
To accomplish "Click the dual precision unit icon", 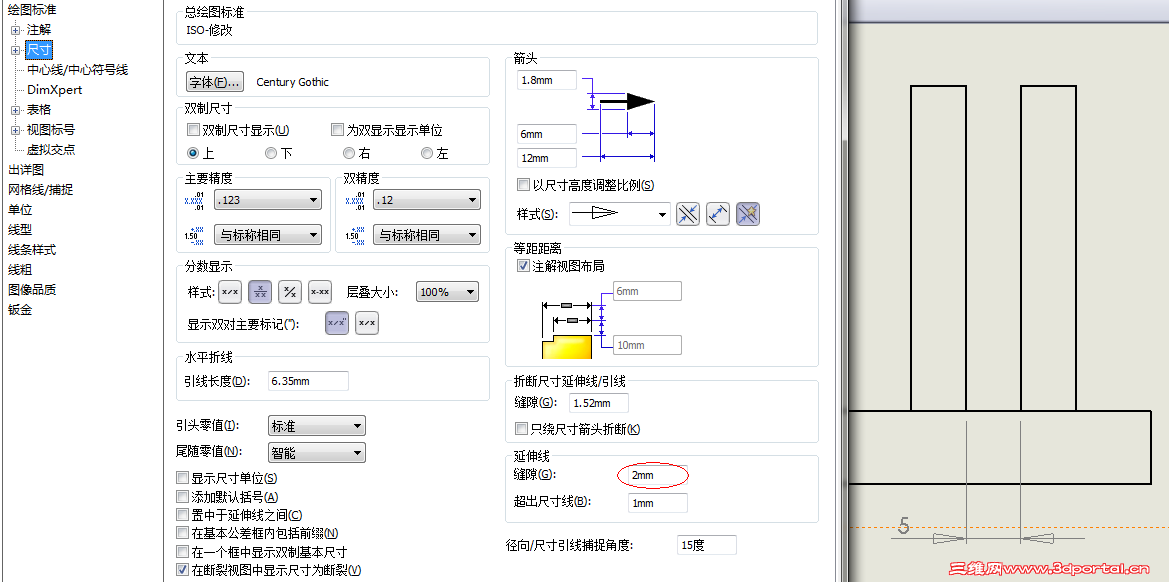I will pyautogui.click(x=355, y=200).
